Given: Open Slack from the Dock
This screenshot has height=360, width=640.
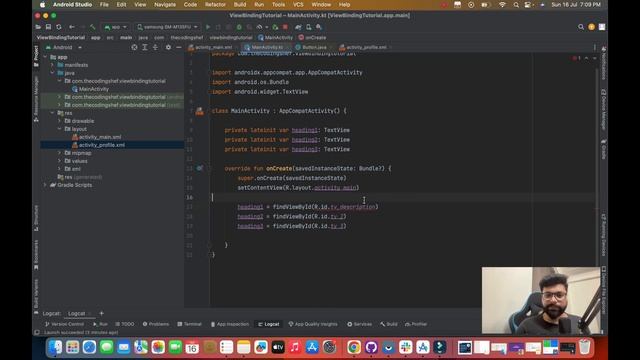Looking at the screenshot, I should coord(406,347).
